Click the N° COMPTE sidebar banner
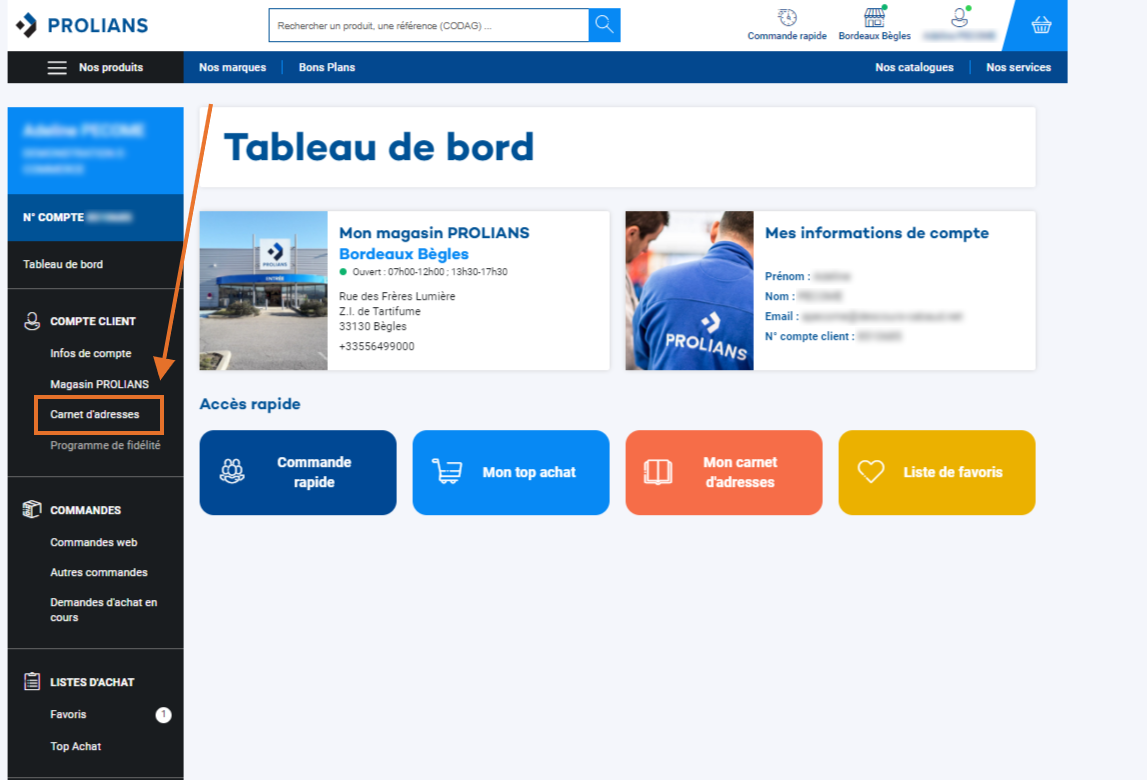 click(96, 217)
